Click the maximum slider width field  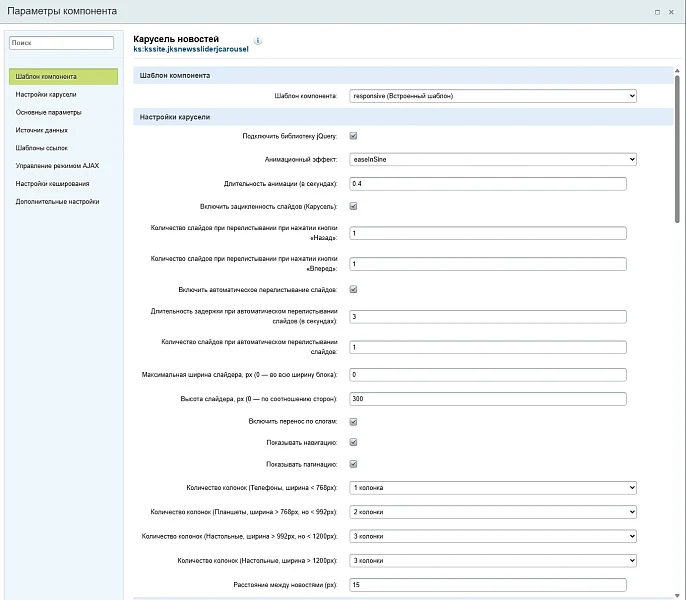(x=488, y=375)
